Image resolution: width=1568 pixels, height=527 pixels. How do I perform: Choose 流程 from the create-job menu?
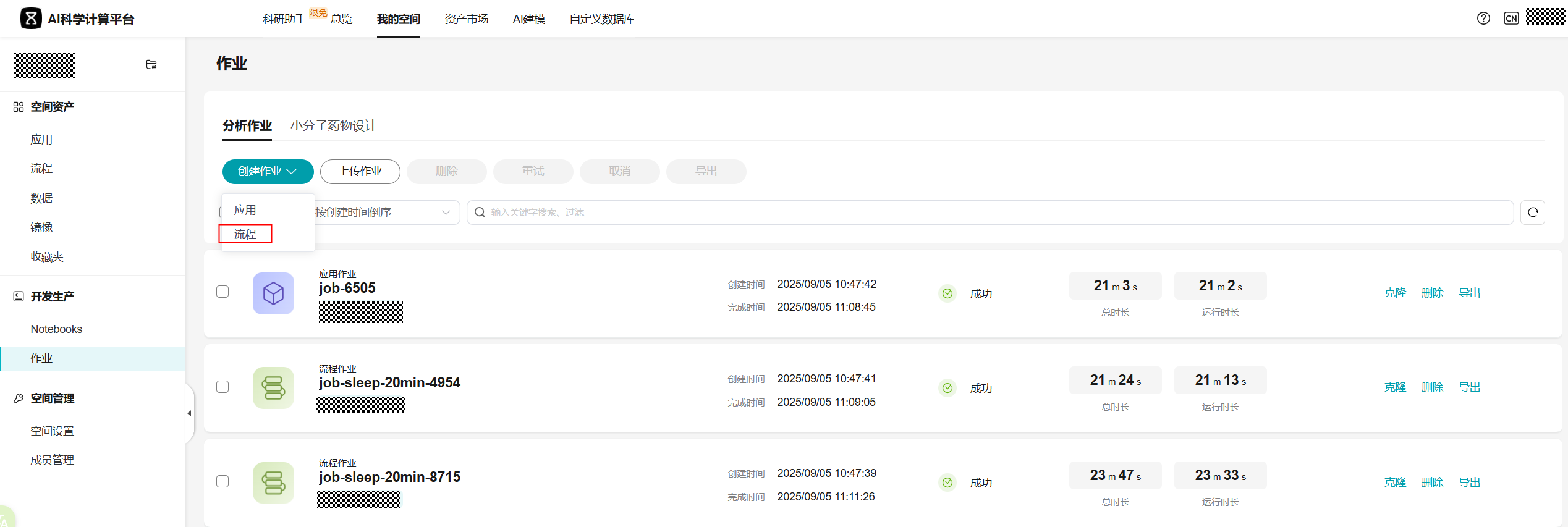(x=245, y=234)
